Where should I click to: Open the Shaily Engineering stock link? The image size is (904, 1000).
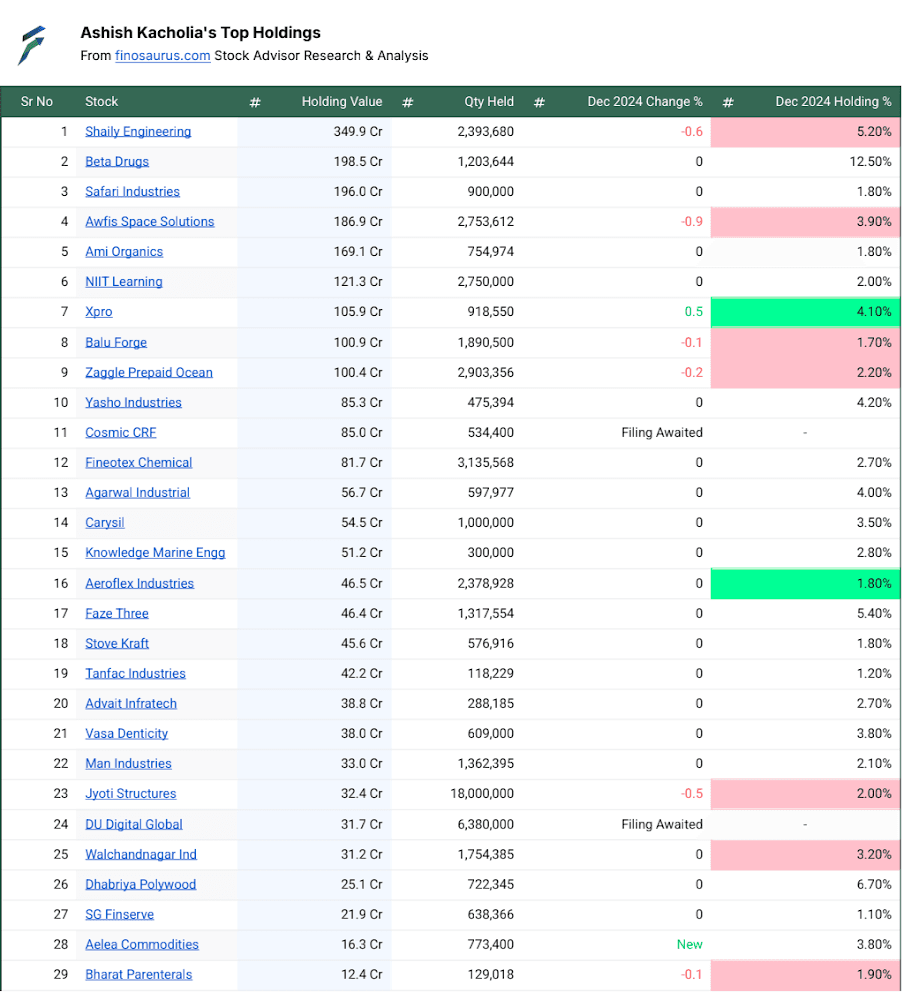138,131
